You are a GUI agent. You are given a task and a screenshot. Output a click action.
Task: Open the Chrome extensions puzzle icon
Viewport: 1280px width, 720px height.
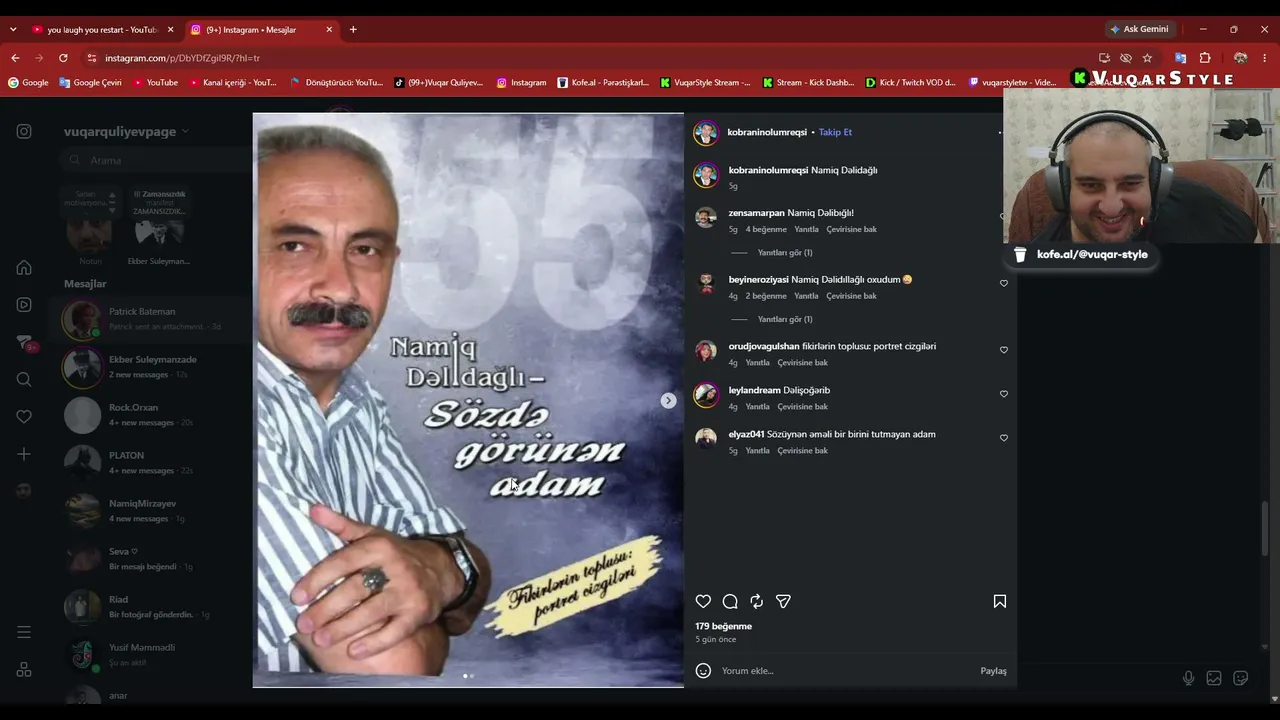1205,58
